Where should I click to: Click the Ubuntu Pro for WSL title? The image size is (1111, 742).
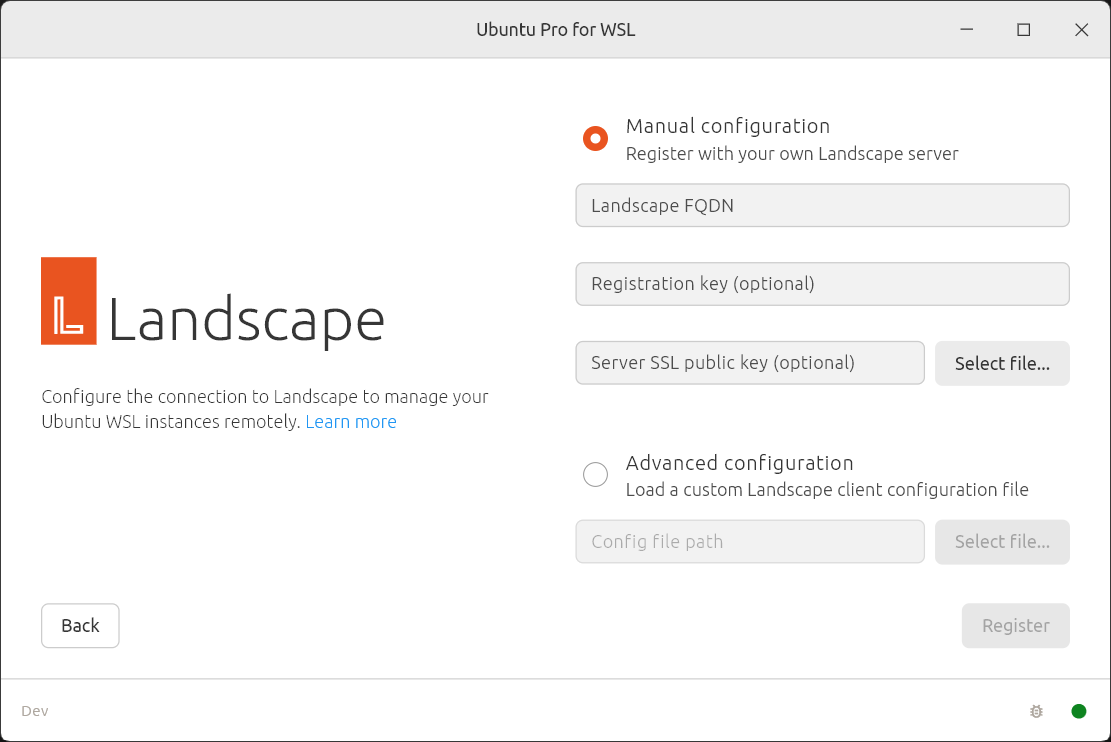555,29
